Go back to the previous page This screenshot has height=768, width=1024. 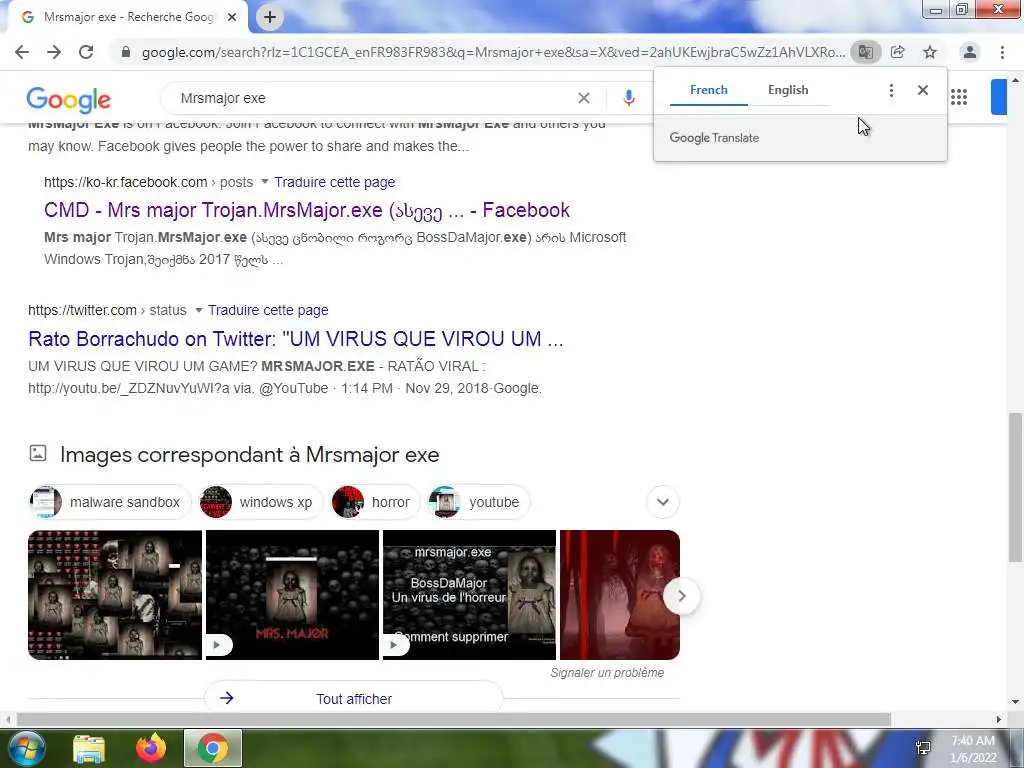coord(22,52)
